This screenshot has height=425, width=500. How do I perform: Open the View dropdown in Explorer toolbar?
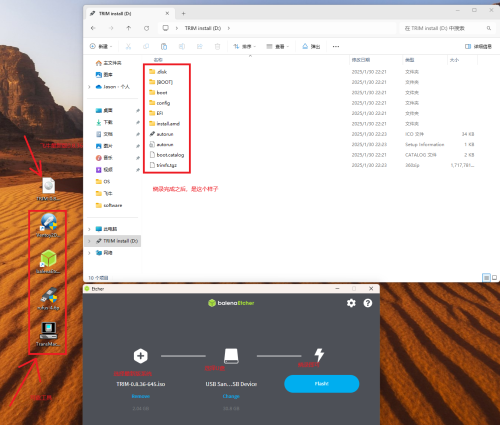(x=278, y=47)
